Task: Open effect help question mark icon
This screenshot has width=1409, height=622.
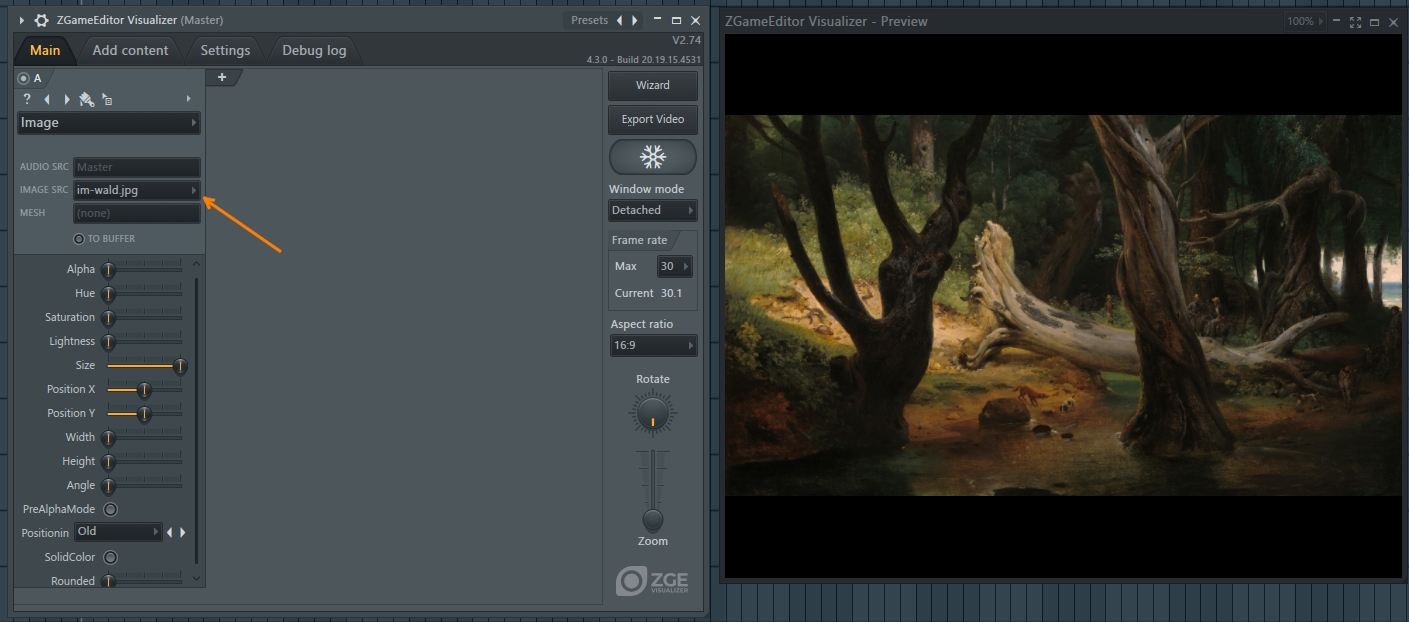Action: pos(27,99)
